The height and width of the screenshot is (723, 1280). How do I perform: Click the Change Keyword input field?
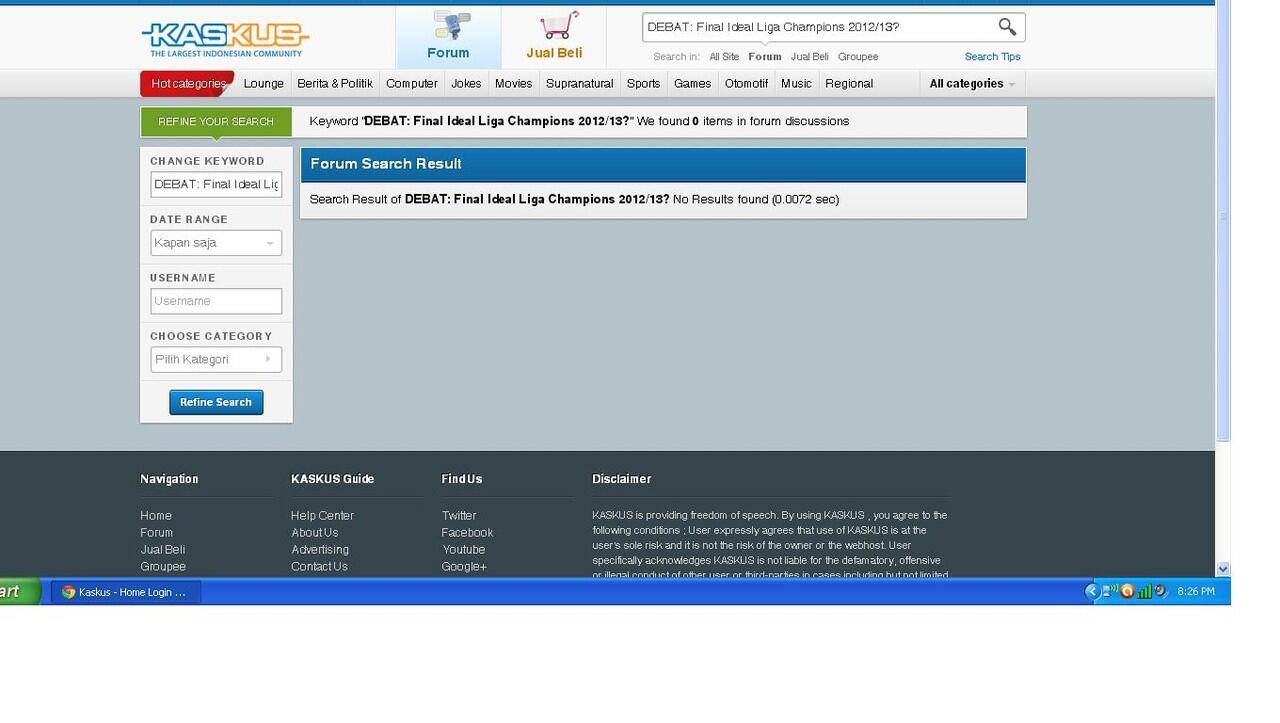216,185
